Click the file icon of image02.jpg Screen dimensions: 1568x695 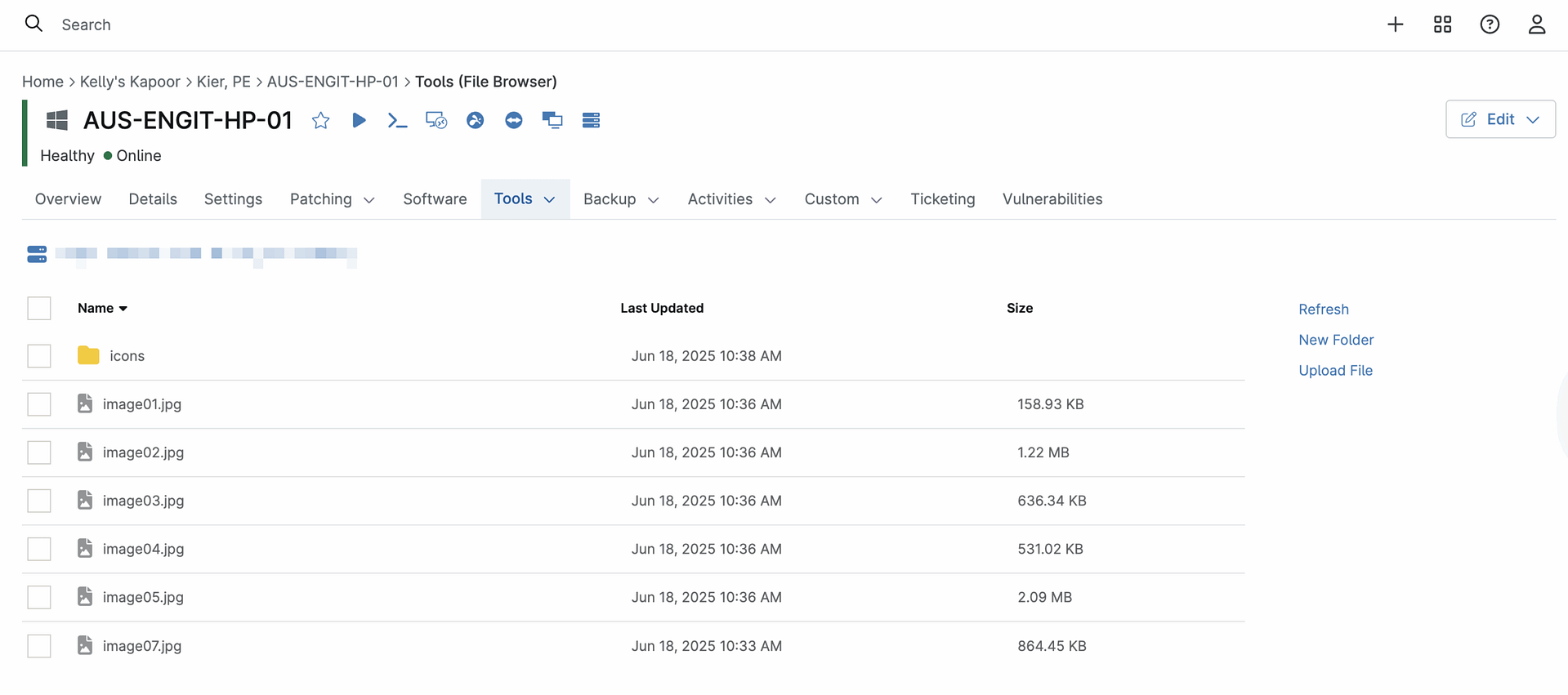click(x=85, y=452)
